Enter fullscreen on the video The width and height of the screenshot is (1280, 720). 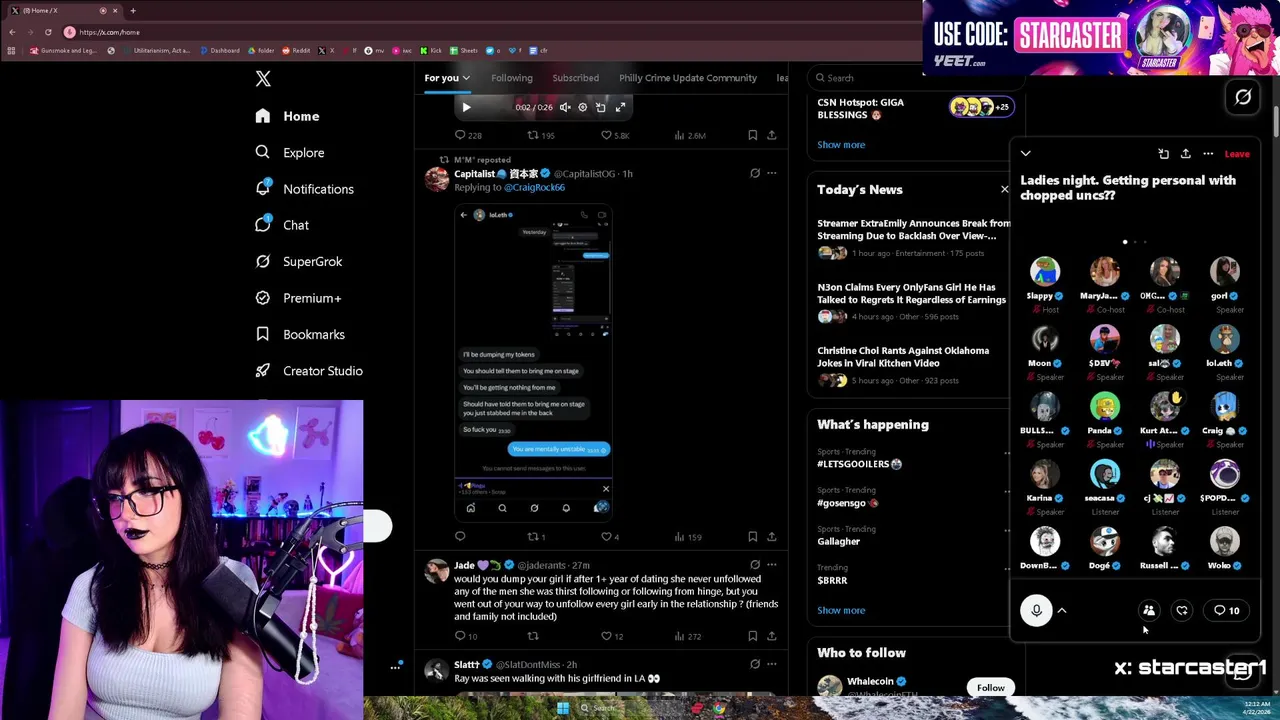(x=620, y=107)
